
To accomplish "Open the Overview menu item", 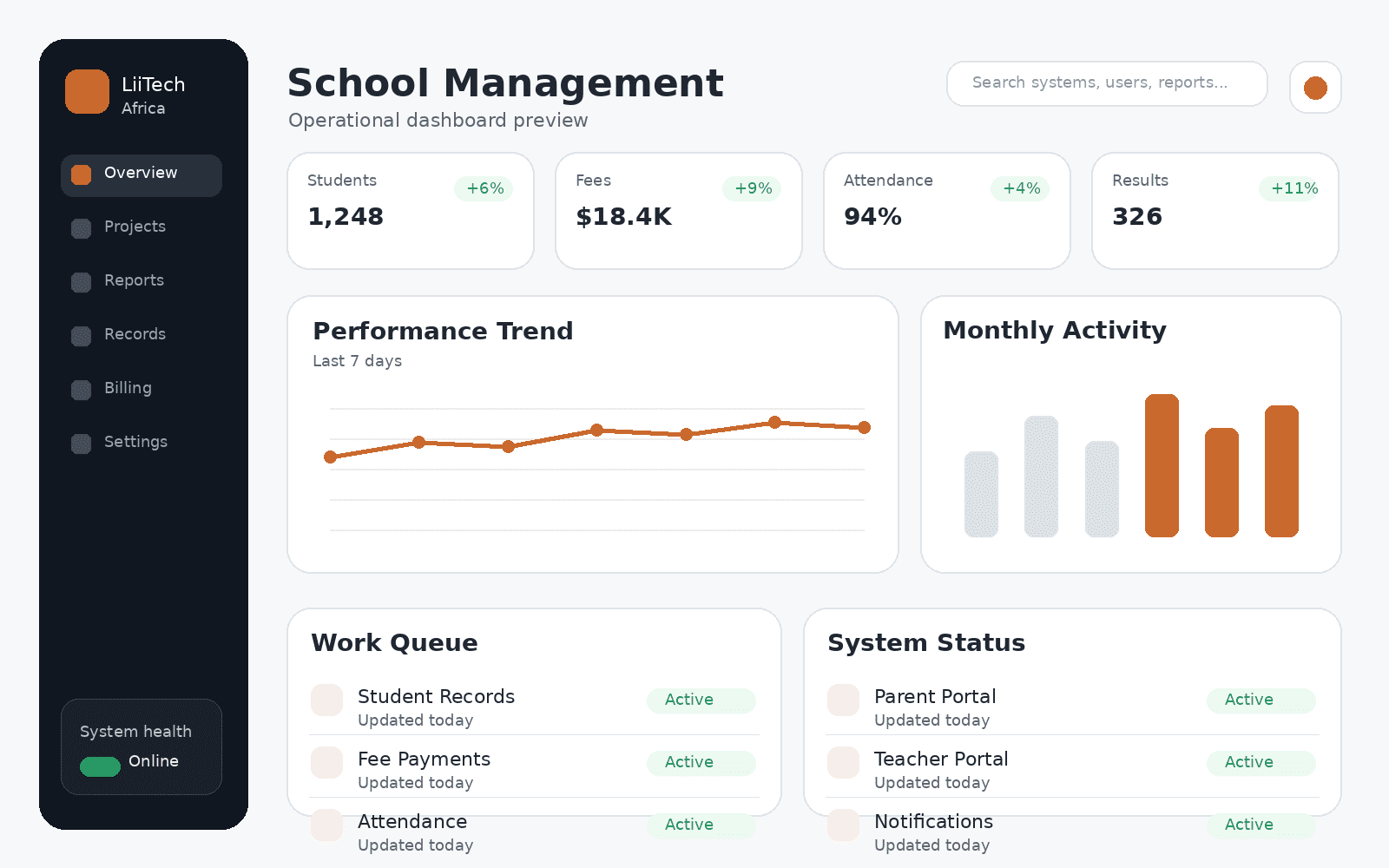I will (x=142, y=175).
